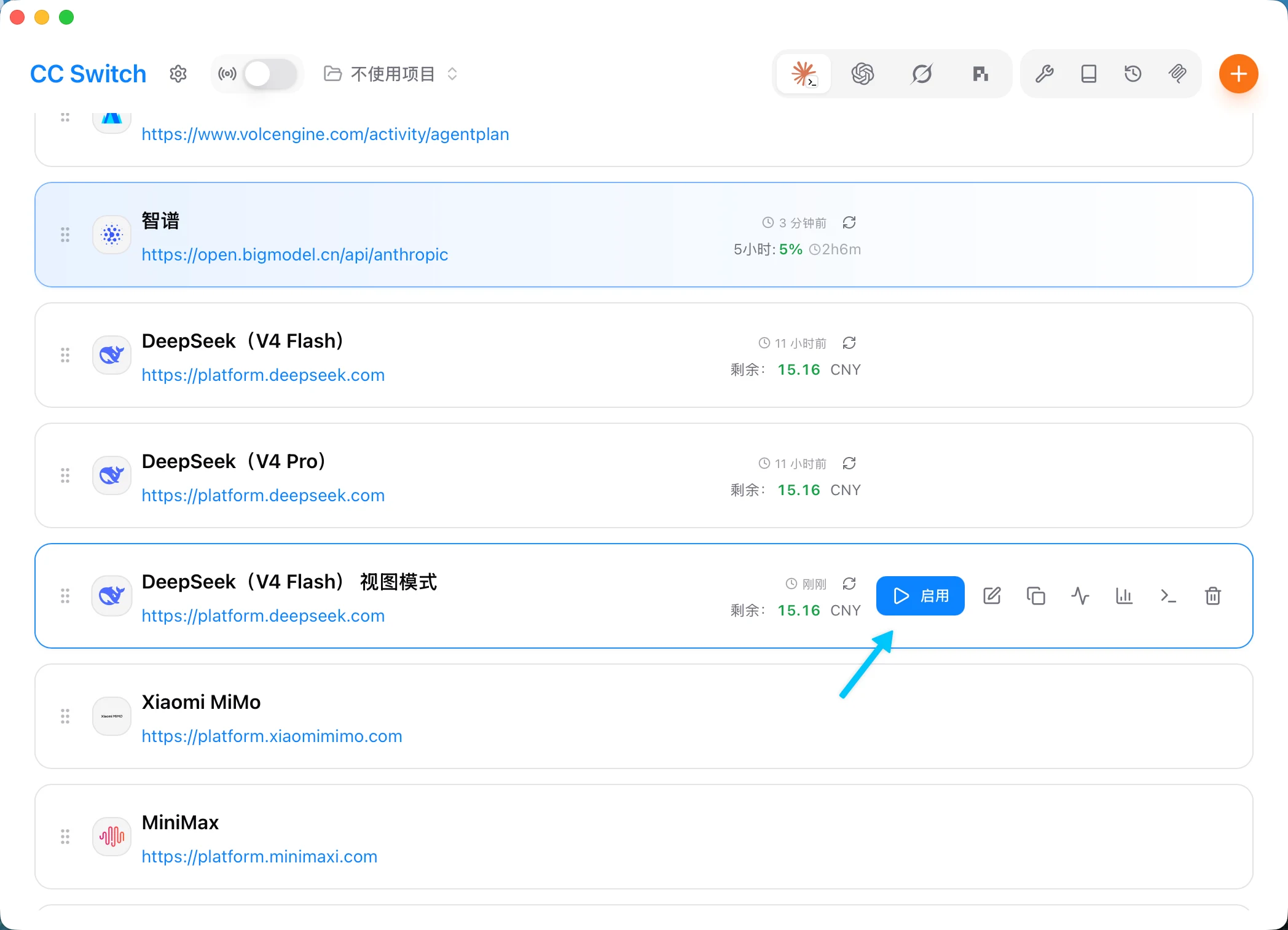Click the paperclip icon in the toolbar
The width and height of the screenshot is (1288, 930).
(x=1177, y=74)
